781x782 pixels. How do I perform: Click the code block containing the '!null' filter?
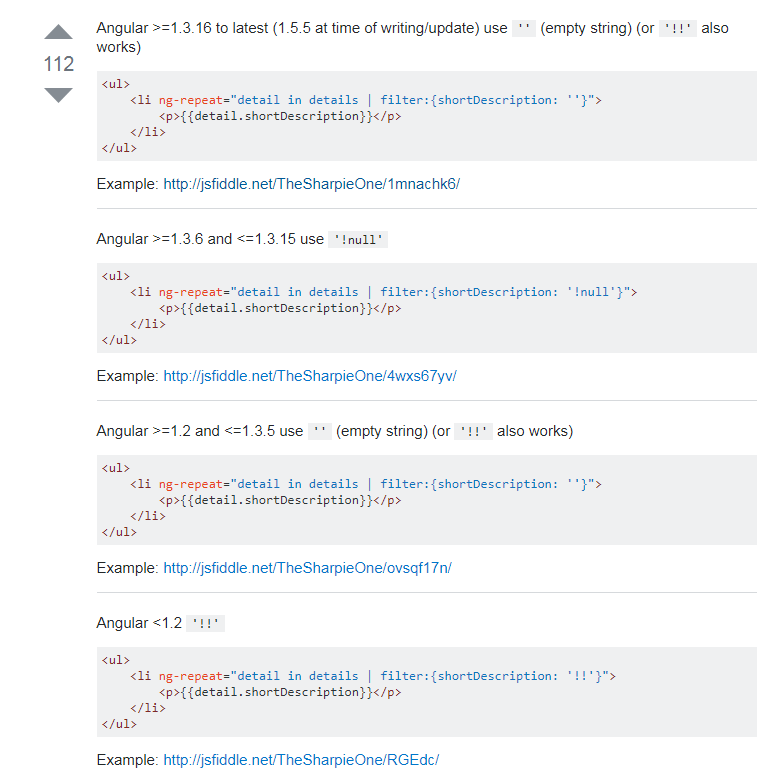pos(427,308)
